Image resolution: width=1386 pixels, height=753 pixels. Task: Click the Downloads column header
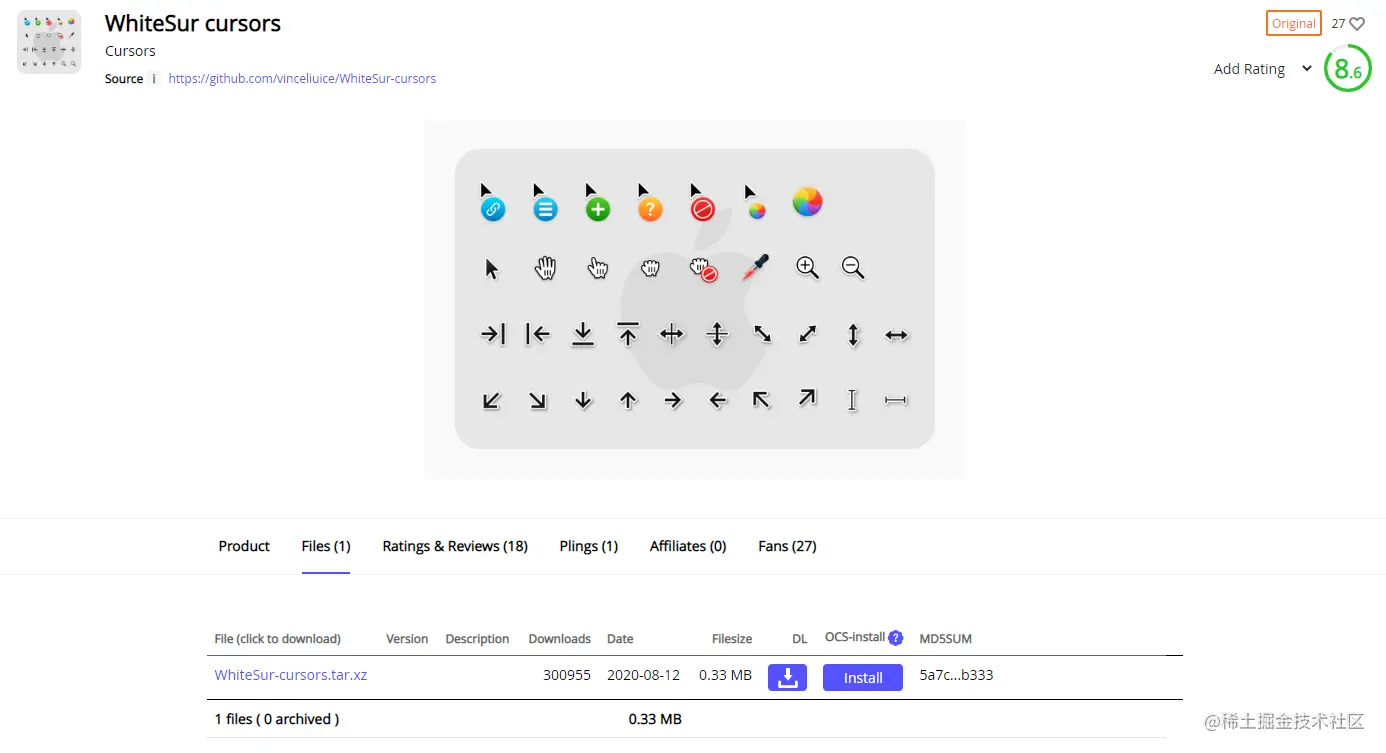(559, 639)
